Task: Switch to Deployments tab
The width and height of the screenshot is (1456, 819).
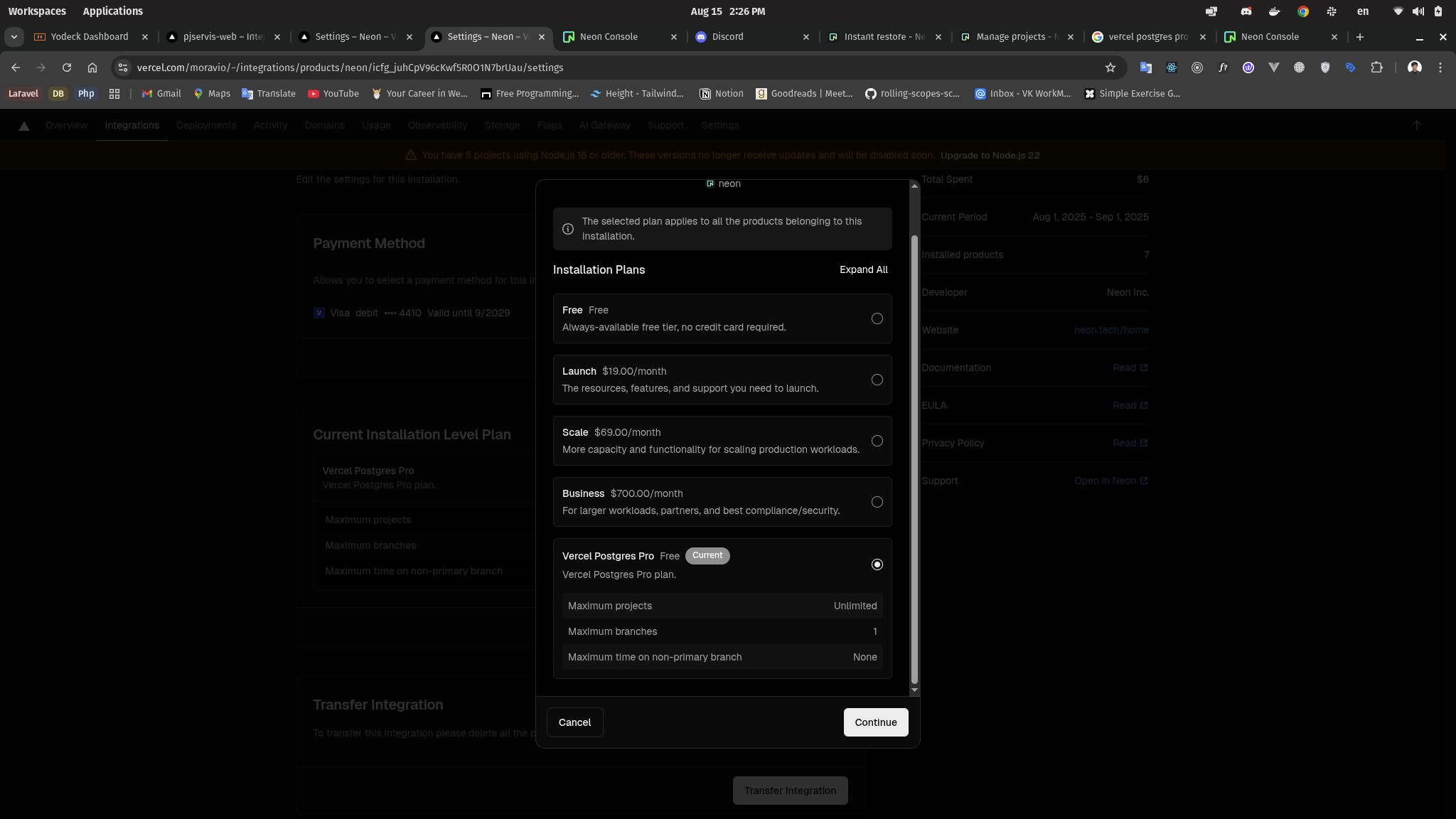Action: (x=206, y=125)
